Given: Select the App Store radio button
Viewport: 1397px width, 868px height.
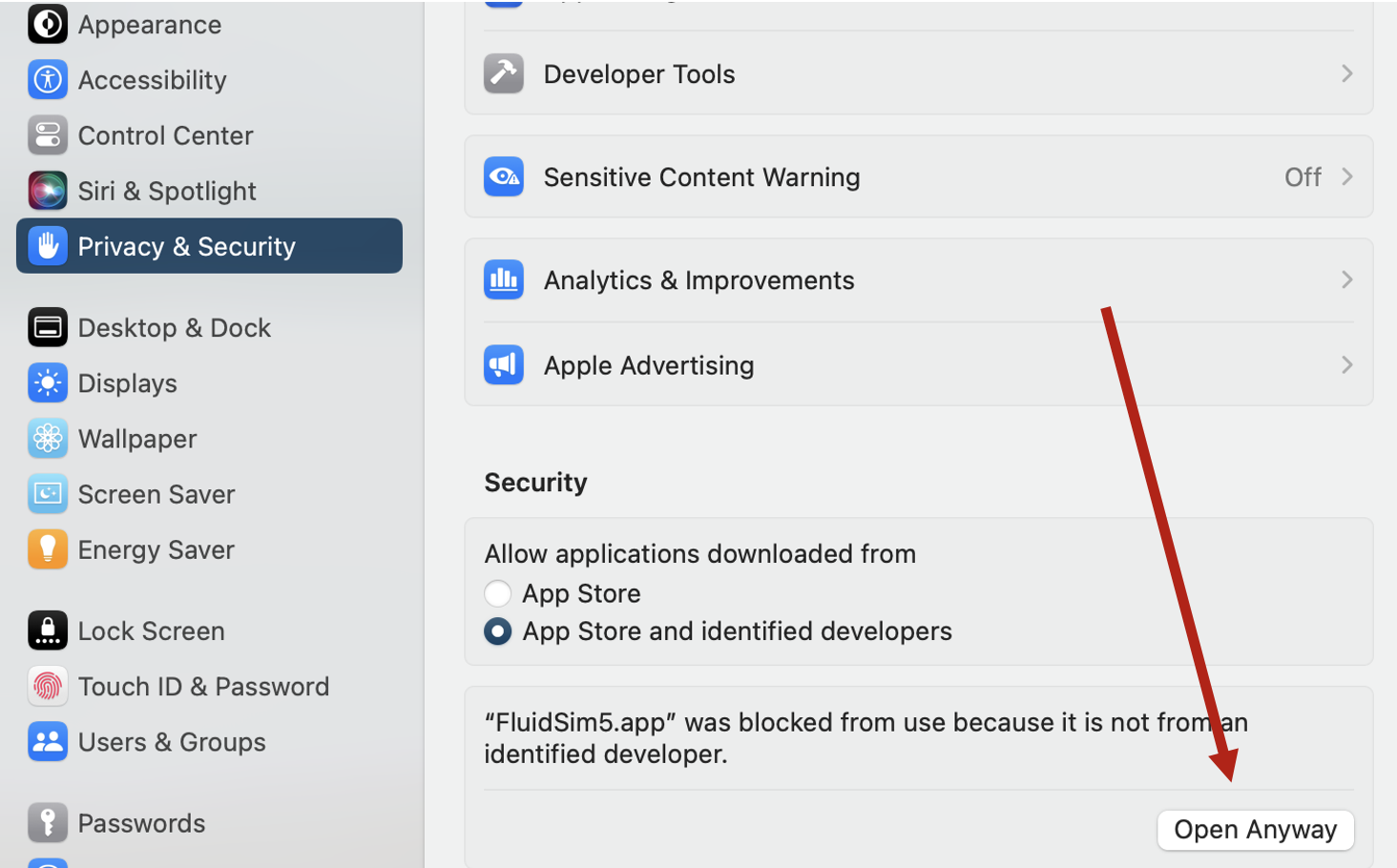Looking at the screenshot, I should click(x=498, y=593).
